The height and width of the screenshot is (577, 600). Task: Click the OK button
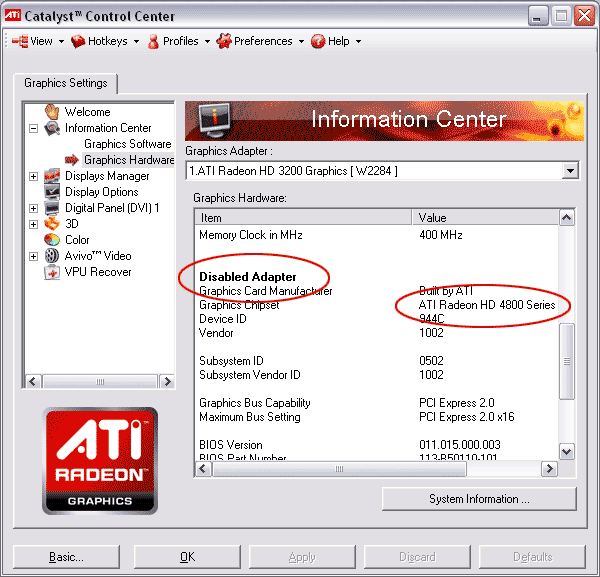(x=187, y=557)
